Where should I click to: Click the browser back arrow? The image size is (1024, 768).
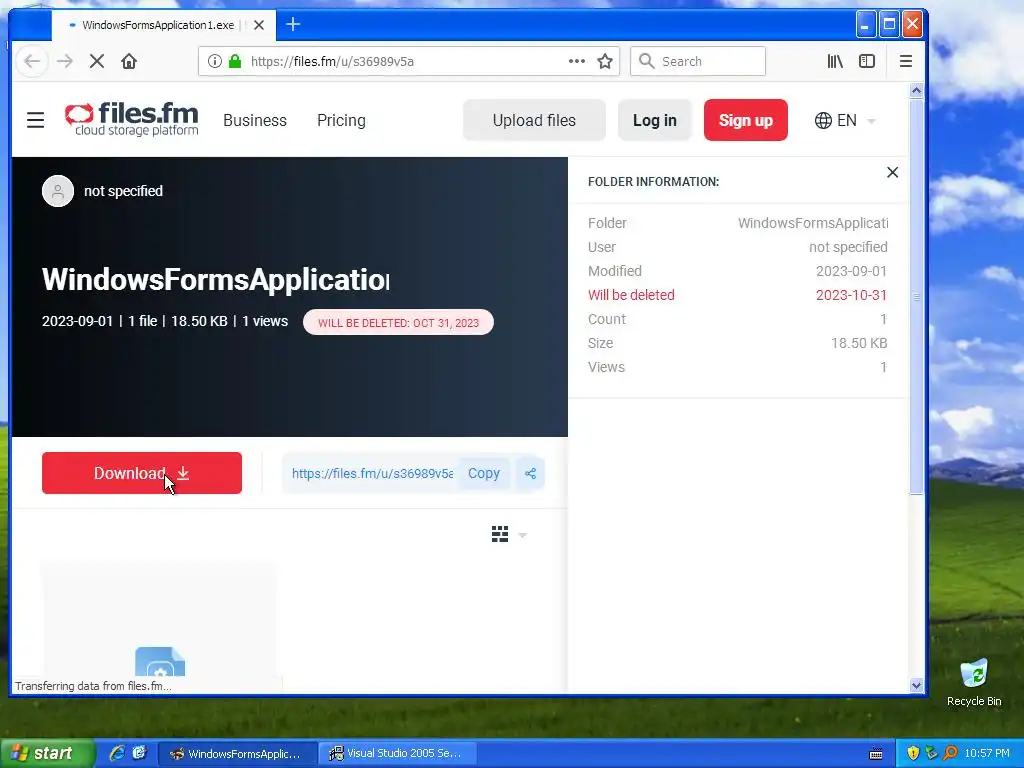(32, 61)
